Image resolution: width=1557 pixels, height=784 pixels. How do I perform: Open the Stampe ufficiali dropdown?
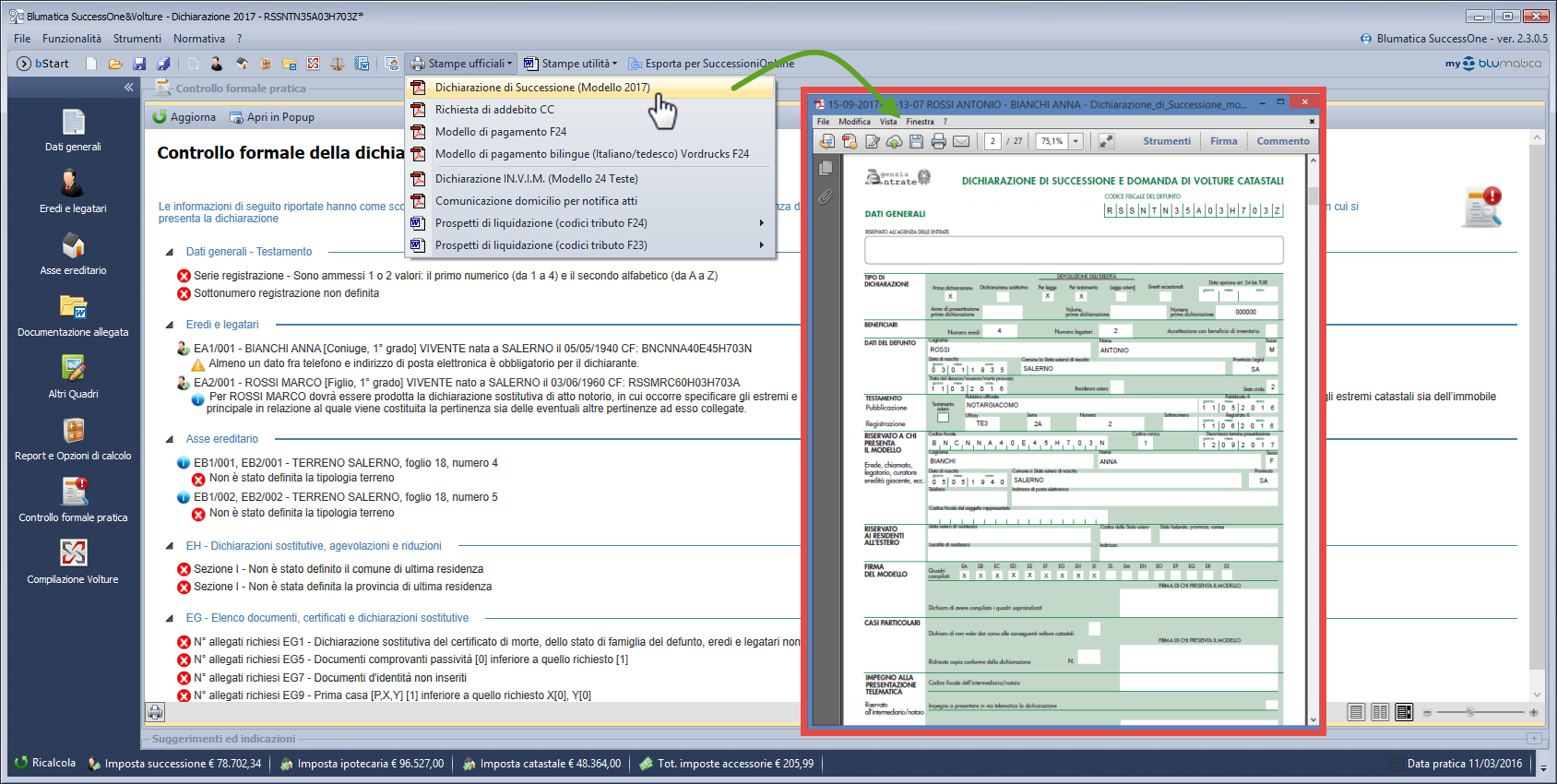click(x=461, y=64)
